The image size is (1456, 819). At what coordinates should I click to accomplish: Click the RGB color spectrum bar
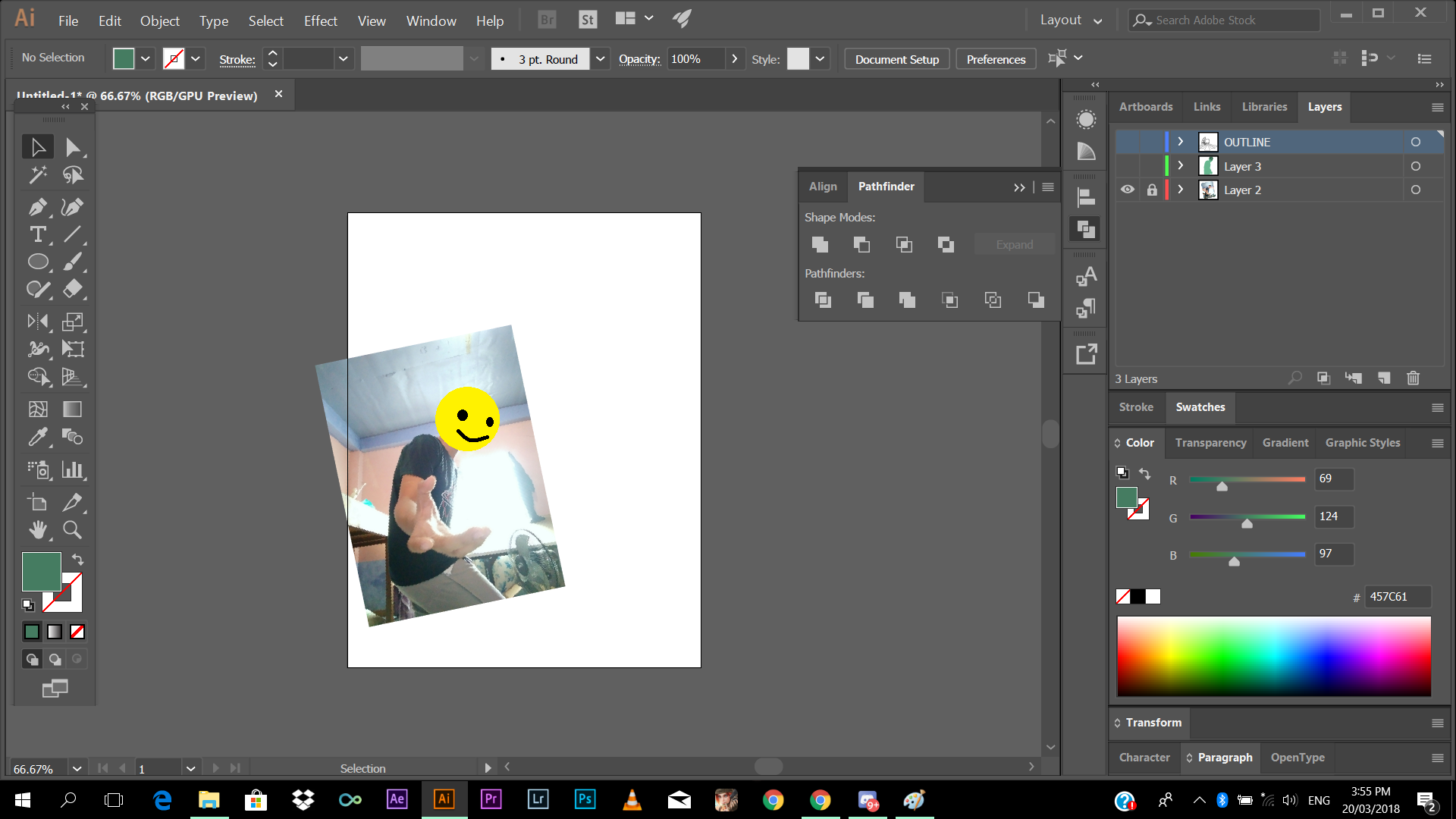(x=1273, y=656)
